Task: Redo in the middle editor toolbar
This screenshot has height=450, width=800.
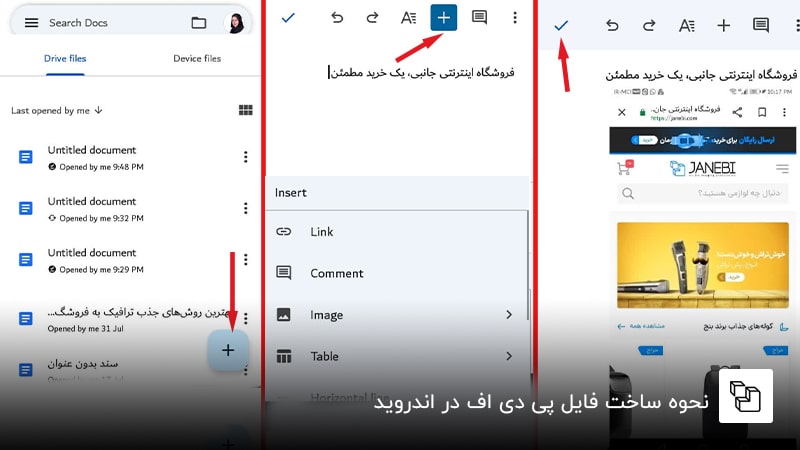Action: click(x=372, y=18)
